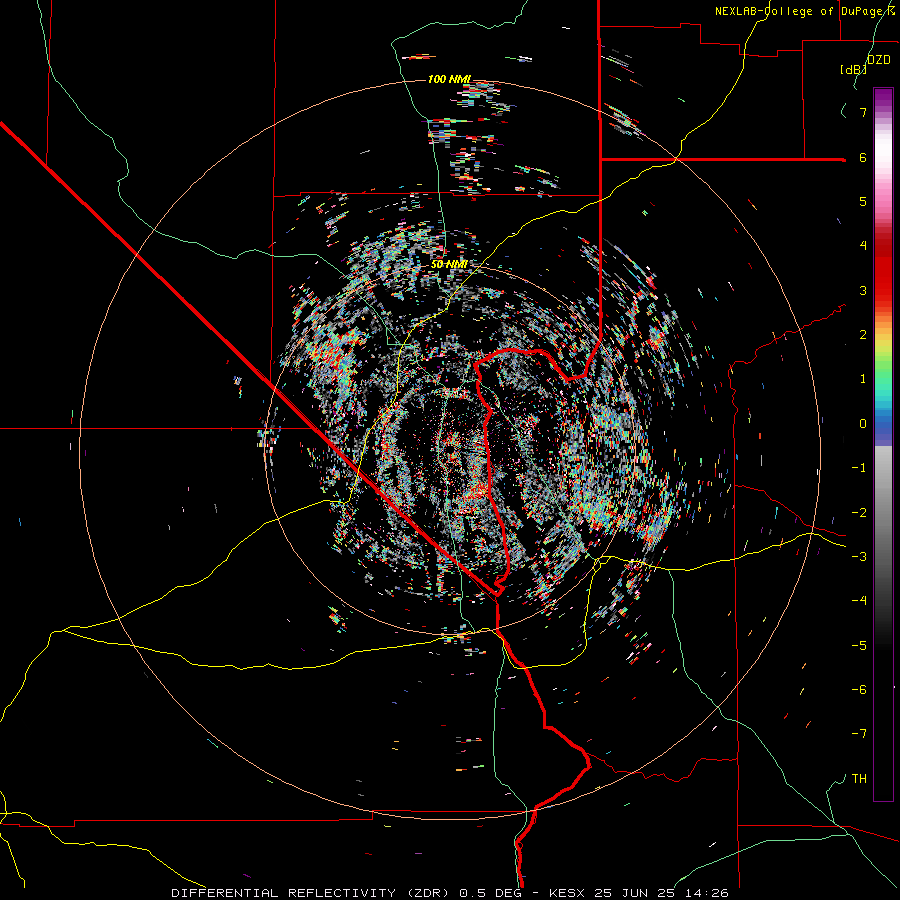Click the 7 value on the dB scale
900x900 pixels.
click(863, 112)
